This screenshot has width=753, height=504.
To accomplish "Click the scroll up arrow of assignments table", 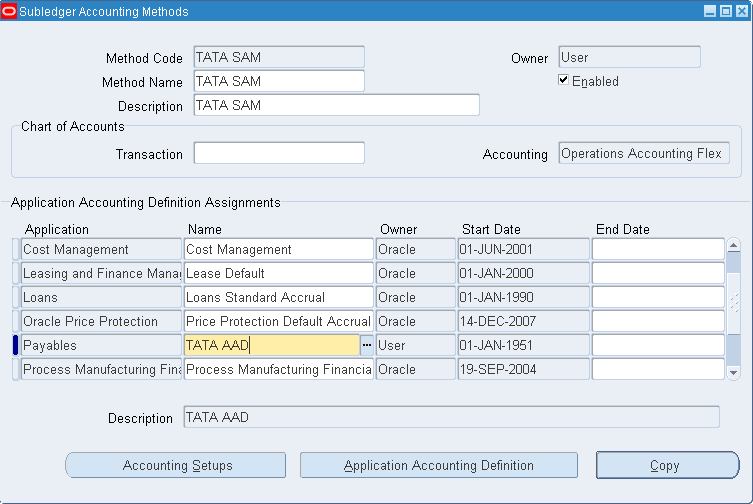I will tap(733, 245).
